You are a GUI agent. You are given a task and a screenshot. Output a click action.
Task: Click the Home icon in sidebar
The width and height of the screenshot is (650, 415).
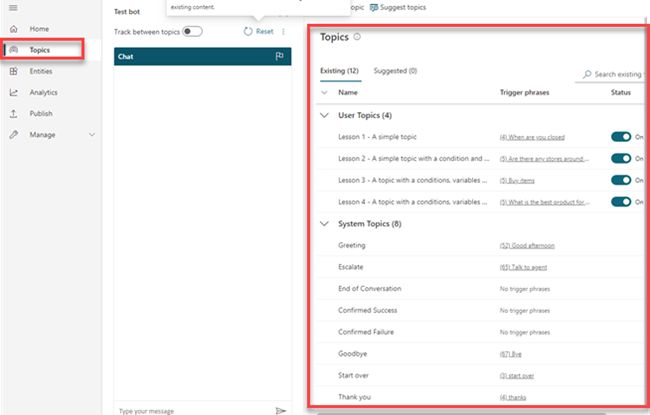click(x=14, y=29)
